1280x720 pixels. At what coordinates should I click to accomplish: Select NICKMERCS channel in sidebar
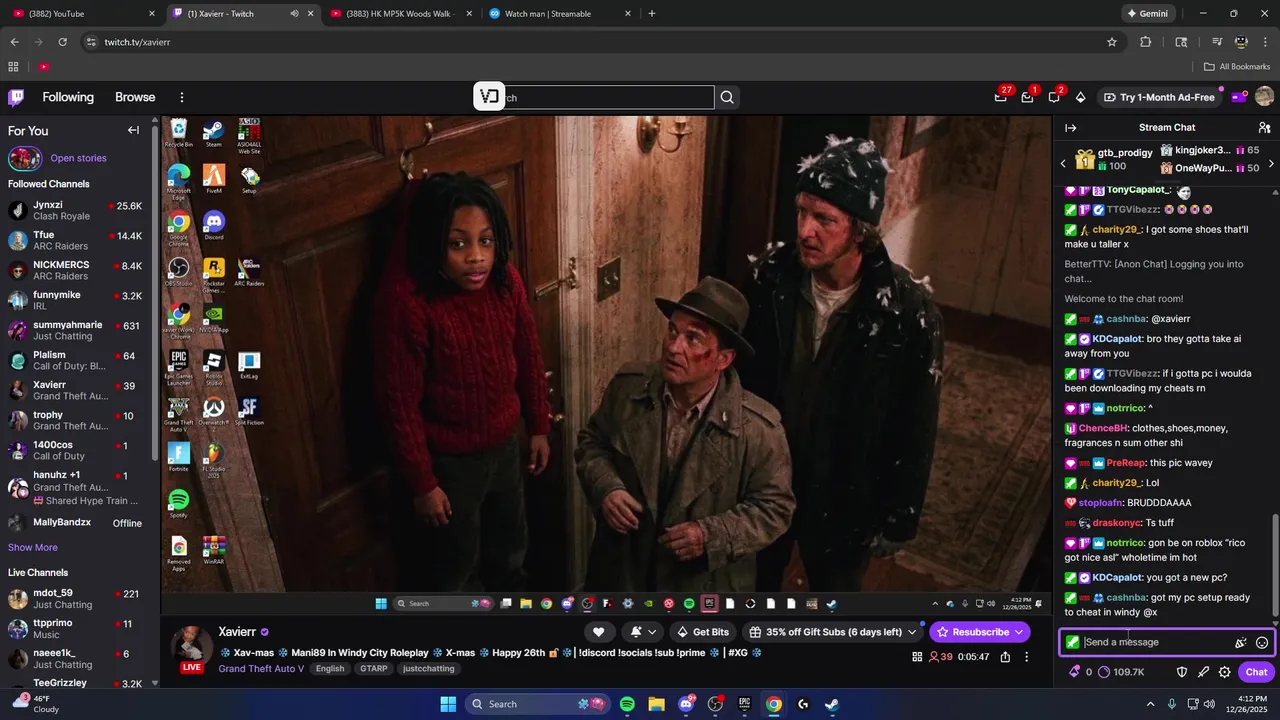coord(79,270)
